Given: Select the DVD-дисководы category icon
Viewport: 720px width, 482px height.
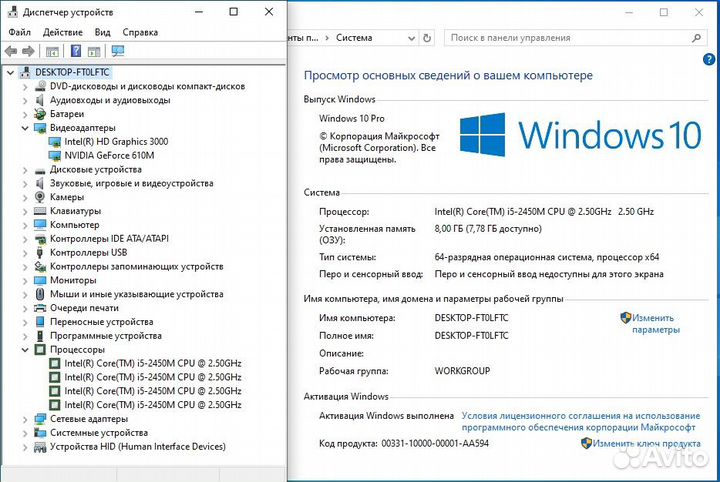Looking at the screenshot, I should click(40, 86).
